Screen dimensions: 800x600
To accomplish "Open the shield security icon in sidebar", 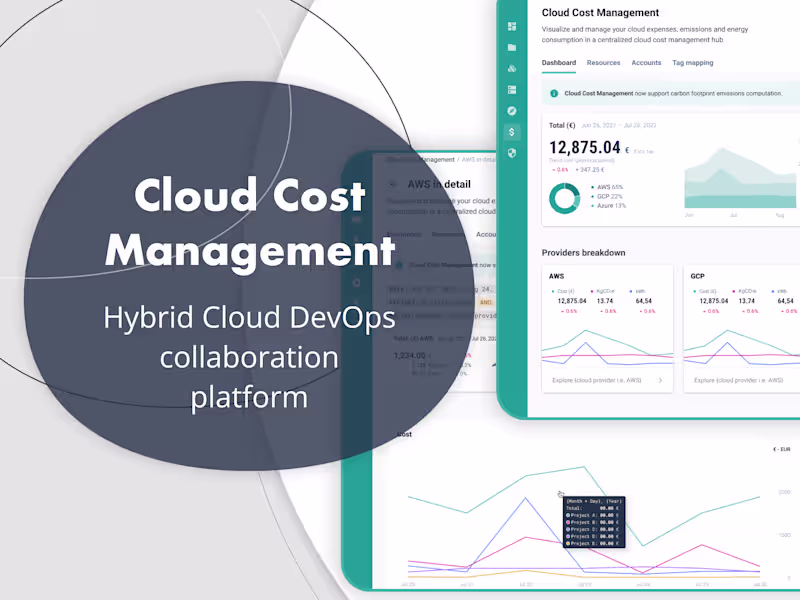I will coord(513,153).
